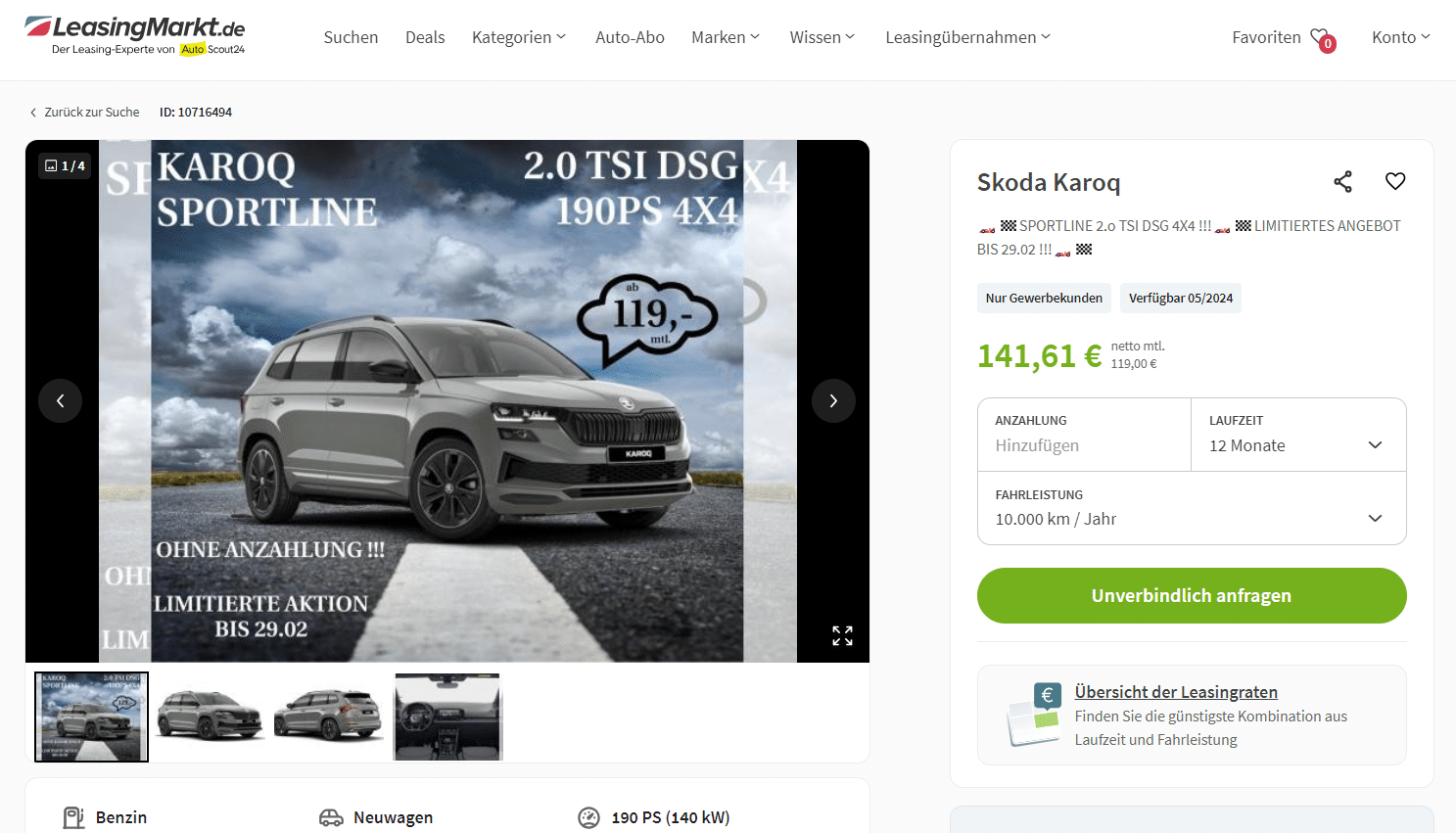Click the Nur Gewerbekunden tag
This screenshot has height=833, width=1456.
coord(1044,299)
